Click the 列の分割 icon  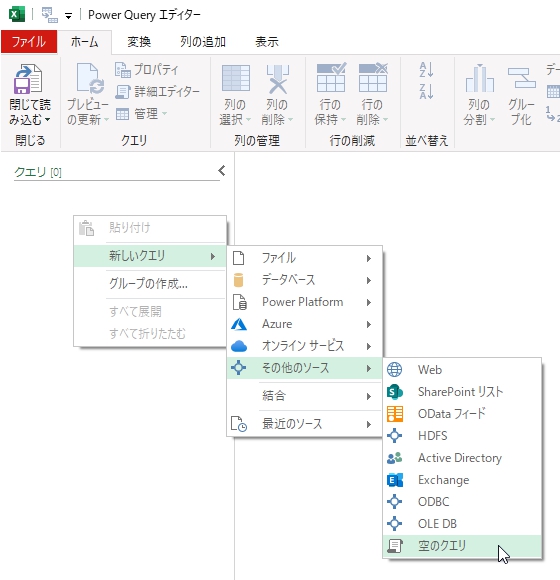click(479, 78)
